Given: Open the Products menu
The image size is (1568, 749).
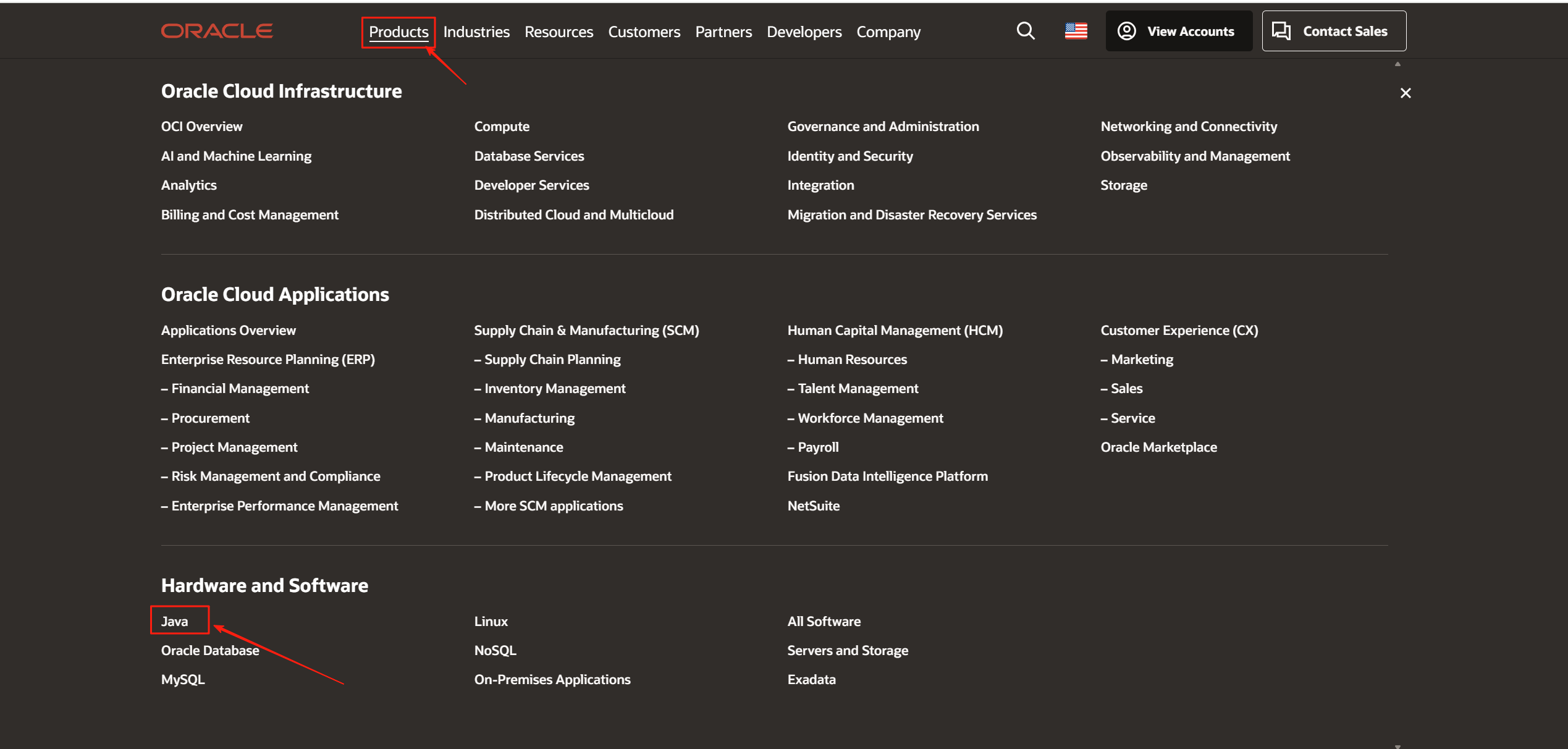Looking at the screenshot, I should (x=398, y=32).
